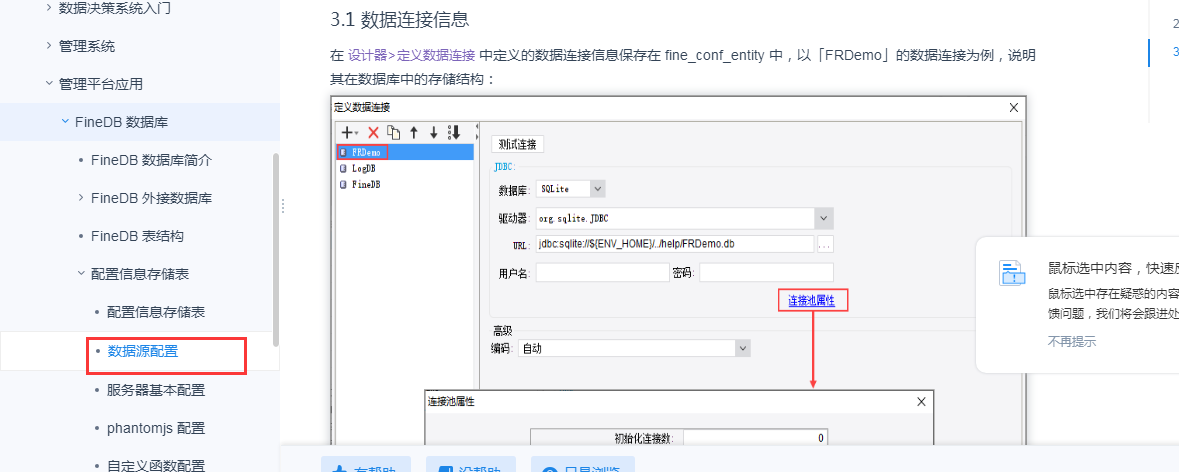The width and height of the screenshot is (1179, 472).
Task: Click the database icon beside FineDB
Action: [x=344, y=184]
